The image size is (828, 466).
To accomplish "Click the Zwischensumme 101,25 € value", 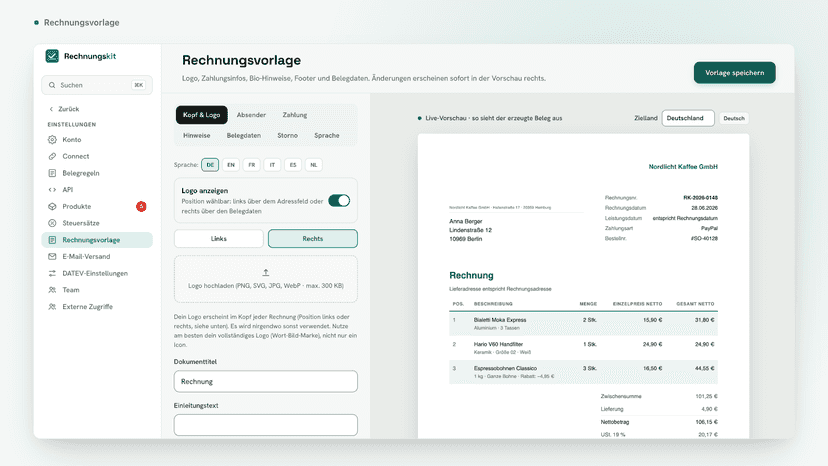I will click(706, 396).
